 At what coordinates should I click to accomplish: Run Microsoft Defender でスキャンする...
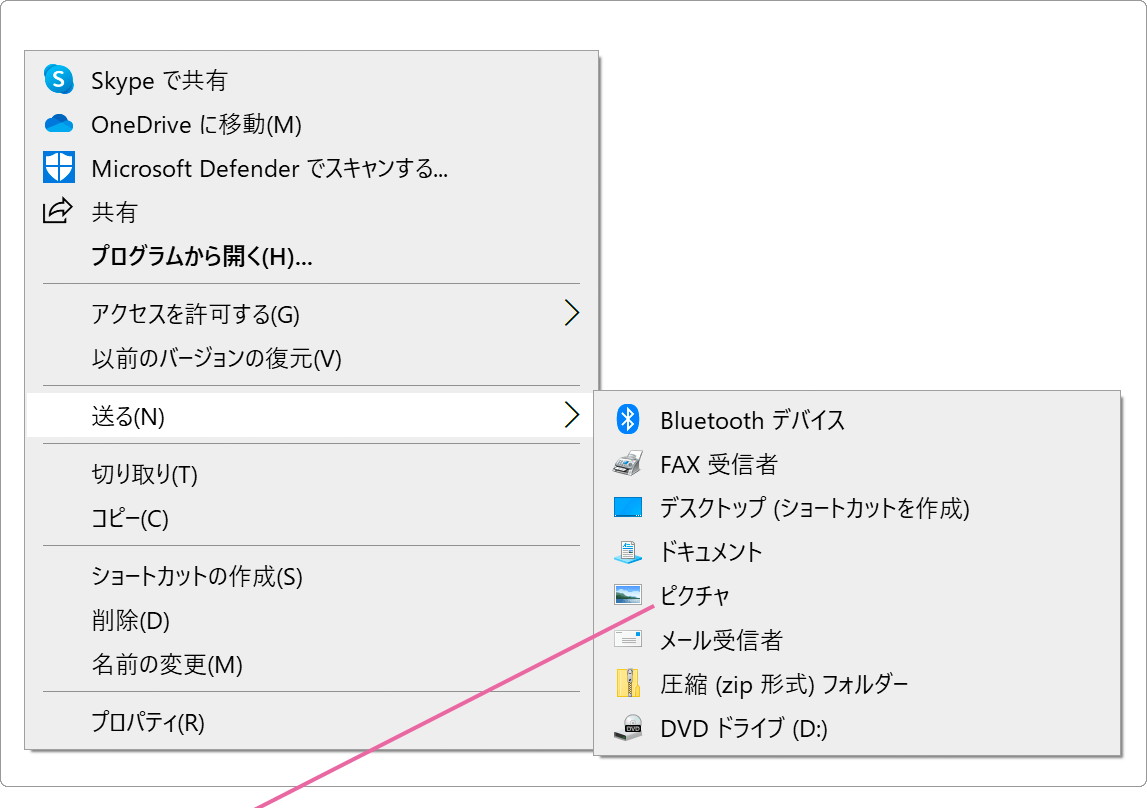tap(310, 167)
